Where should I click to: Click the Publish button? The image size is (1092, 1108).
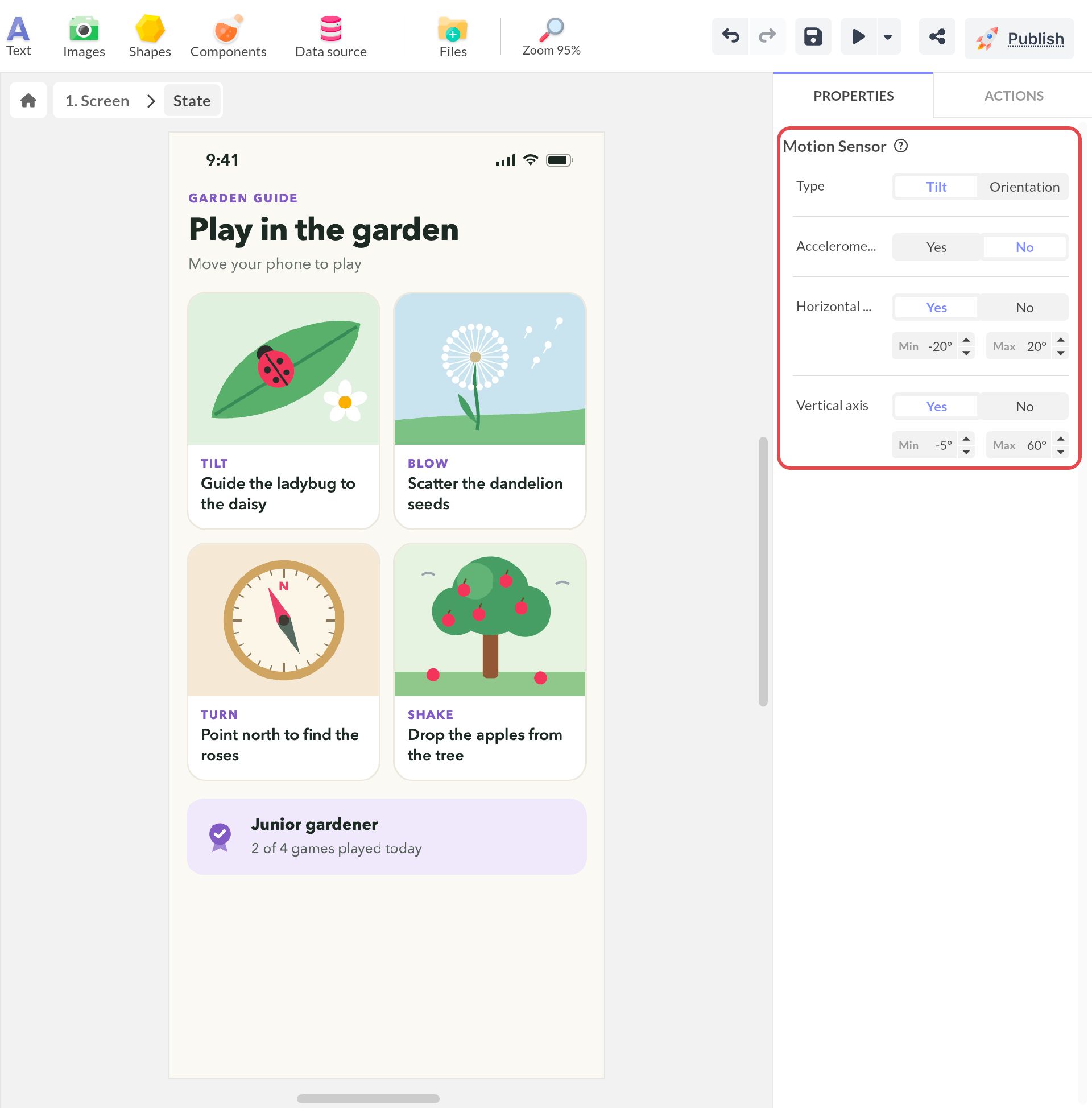pyautogui.click(x=1019, y=39)
